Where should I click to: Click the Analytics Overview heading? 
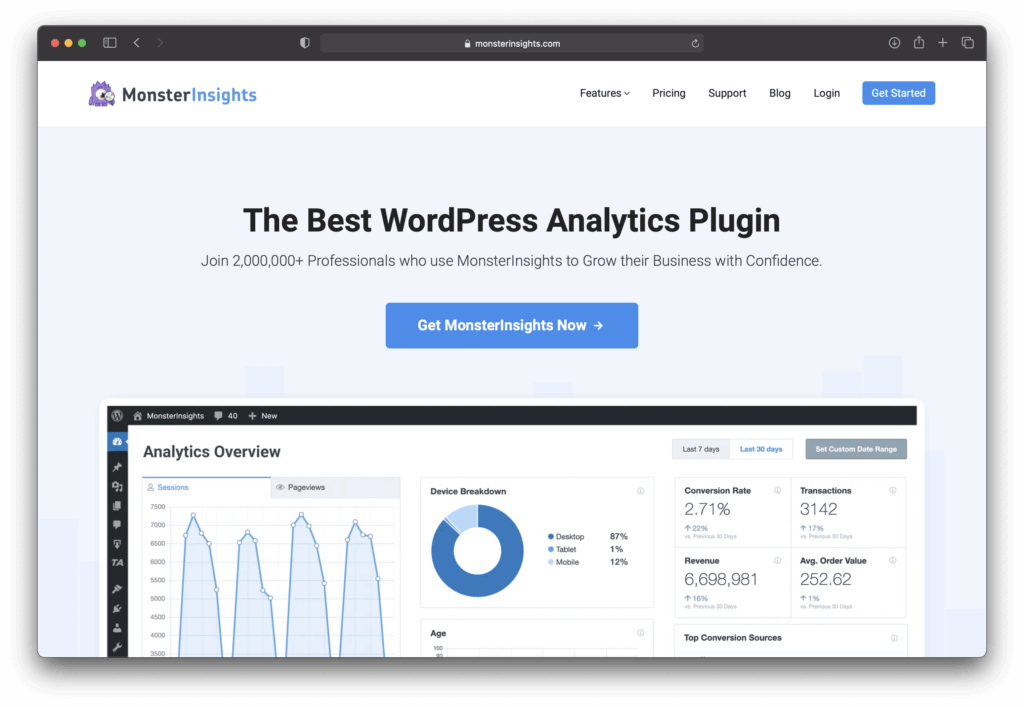tap(212, 452)
